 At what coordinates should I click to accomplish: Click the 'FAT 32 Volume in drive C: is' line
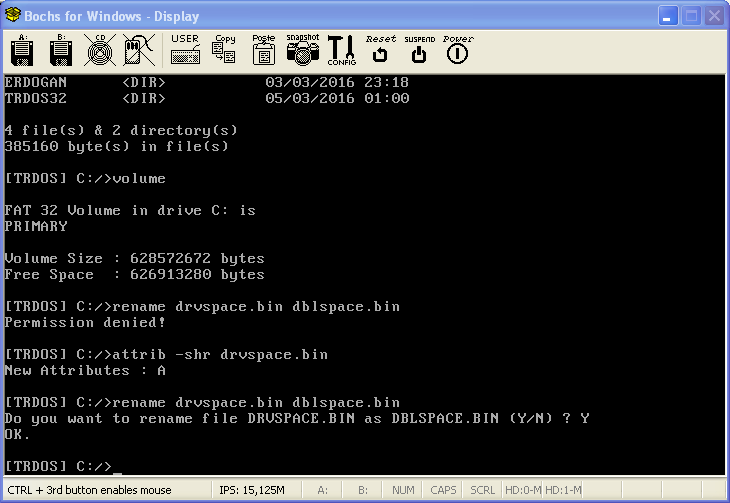[130, 211]
